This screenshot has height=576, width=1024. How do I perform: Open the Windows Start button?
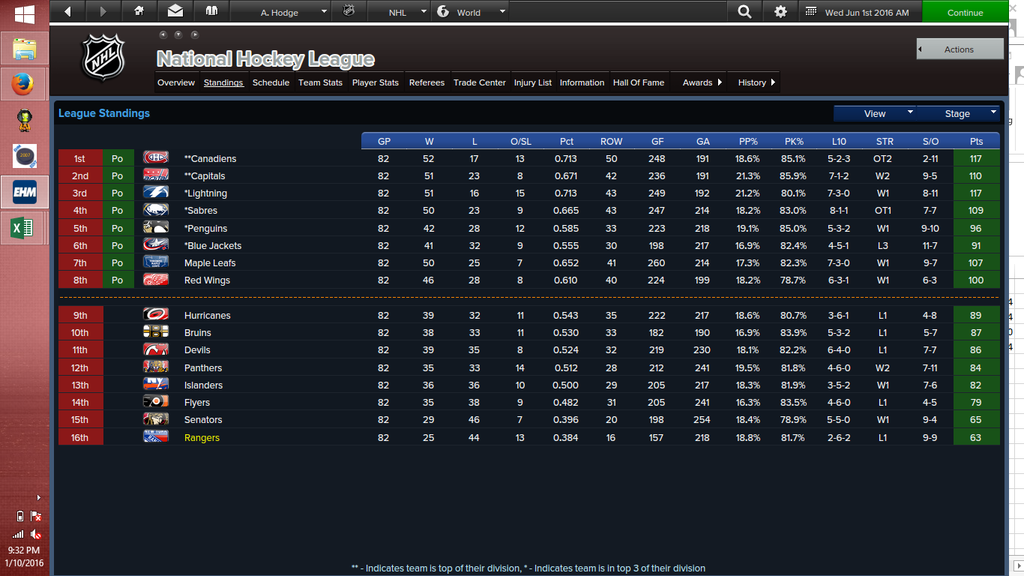(24, 14)
